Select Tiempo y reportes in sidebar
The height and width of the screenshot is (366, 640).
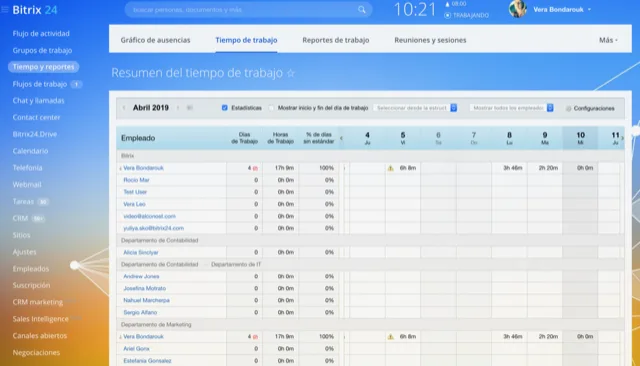coord(43,67)
